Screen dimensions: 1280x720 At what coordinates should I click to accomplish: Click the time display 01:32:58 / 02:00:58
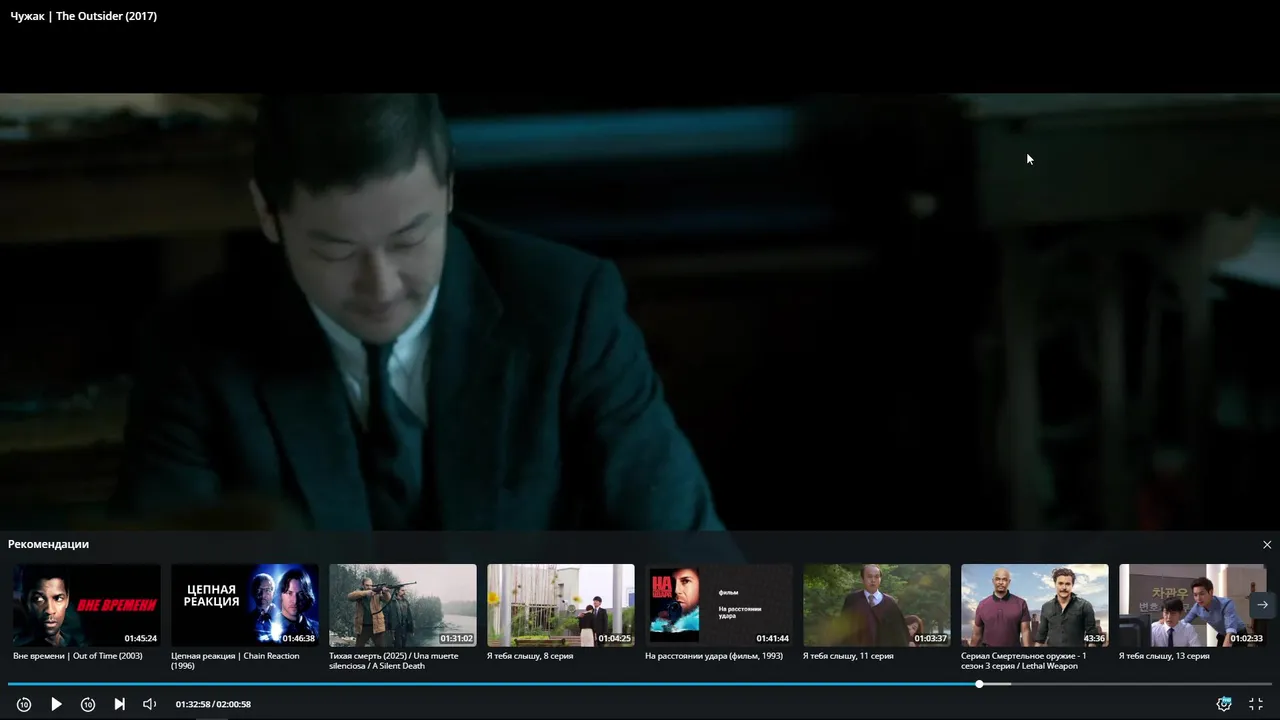213,704
